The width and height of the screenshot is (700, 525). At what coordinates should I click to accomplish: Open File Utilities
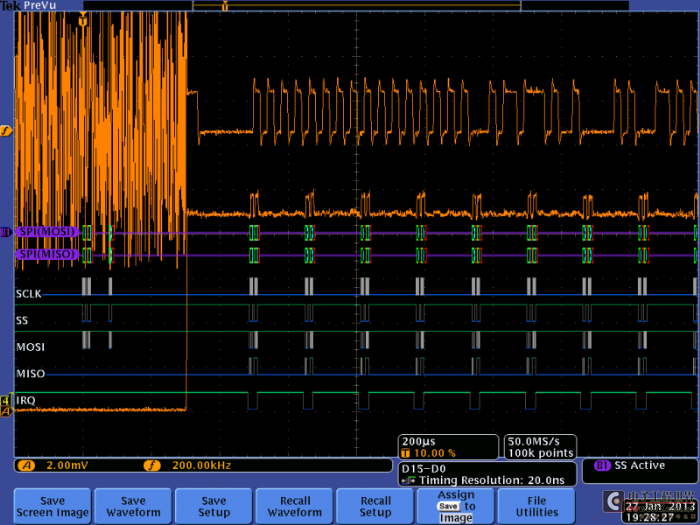pos(537,506)
